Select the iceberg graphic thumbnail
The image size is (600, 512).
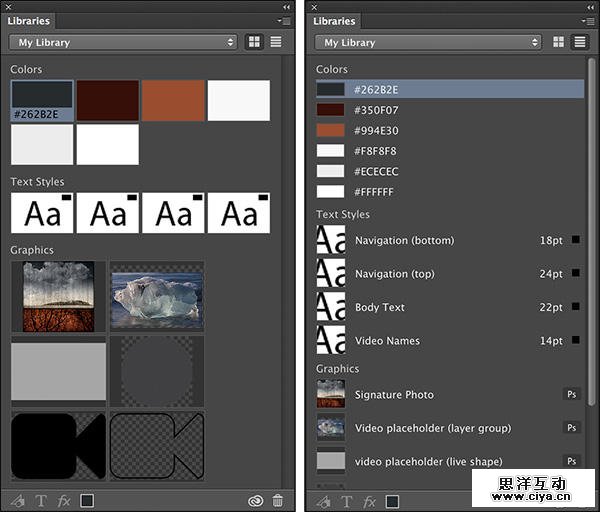click(x=157, y=297)
